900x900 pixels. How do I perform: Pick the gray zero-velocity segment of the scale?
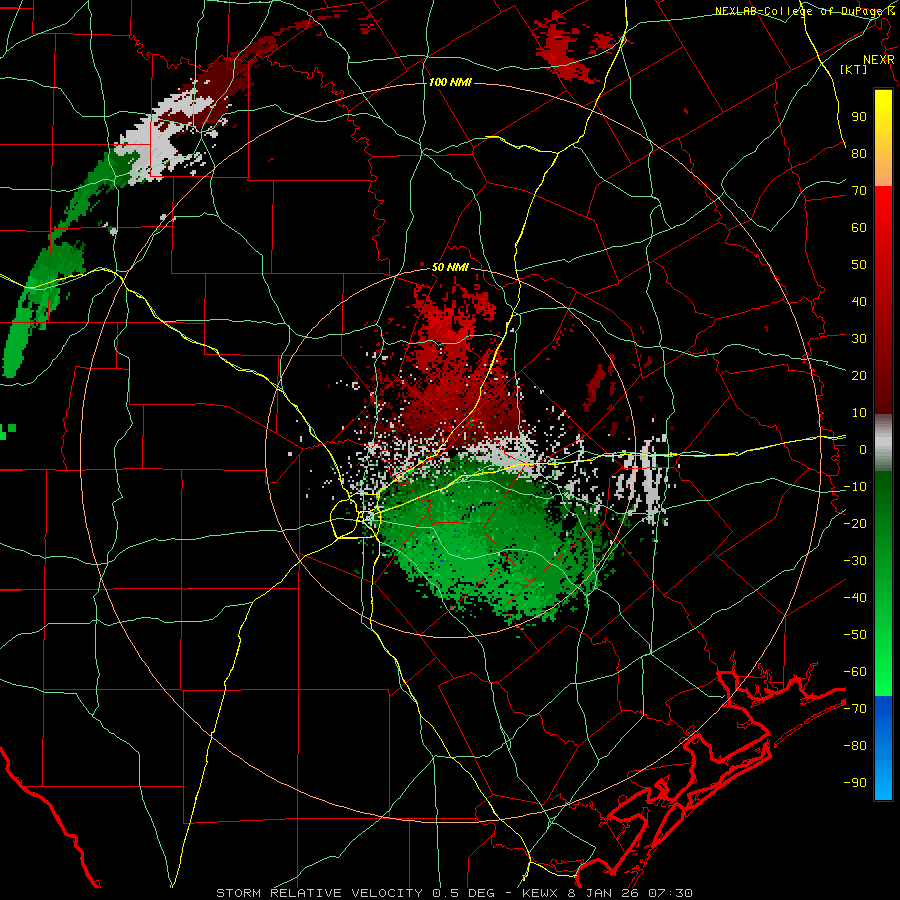pyautogui.click(x=883, y=442)
